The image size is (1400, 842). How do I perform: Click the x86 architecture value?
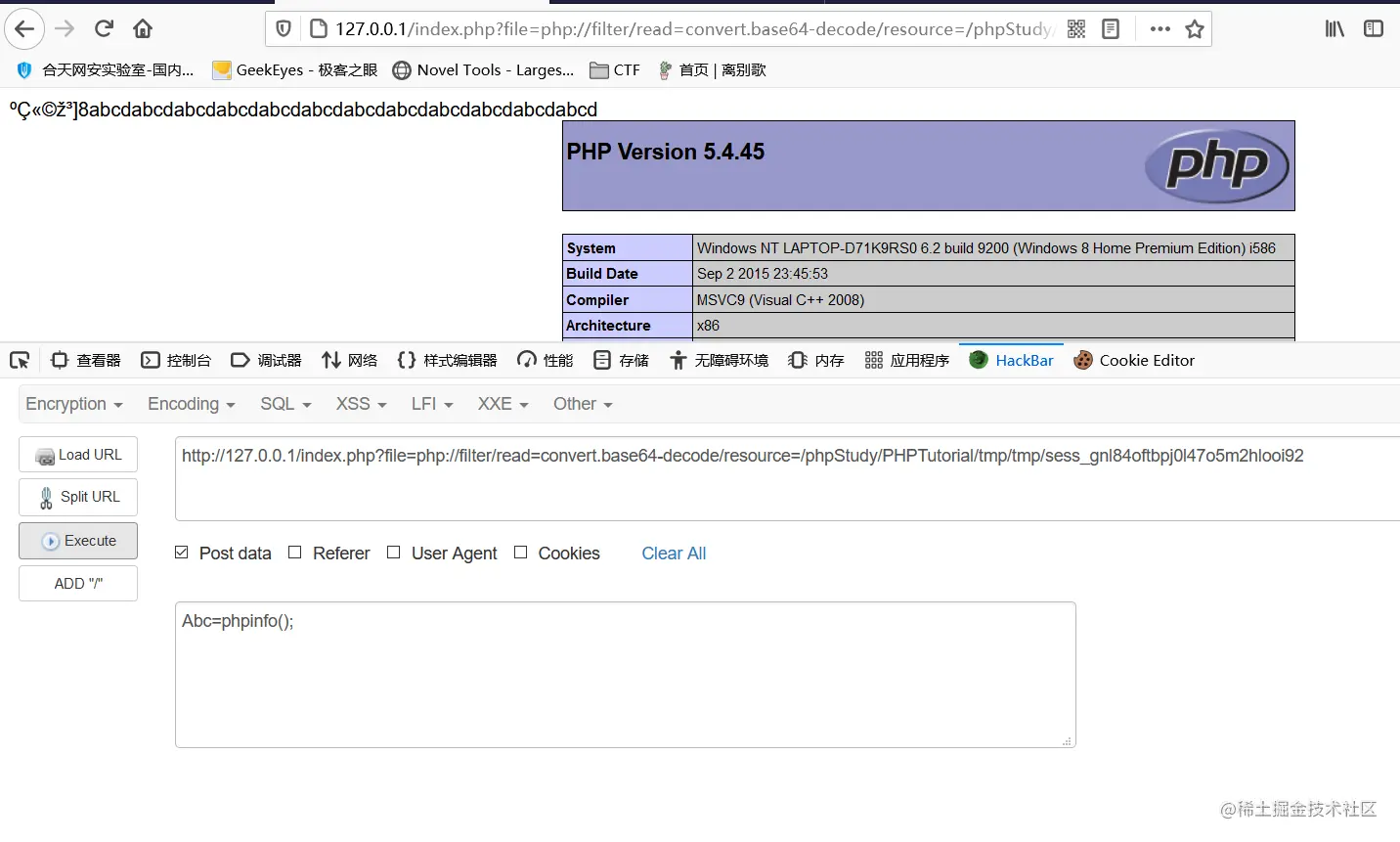[708, 326]
